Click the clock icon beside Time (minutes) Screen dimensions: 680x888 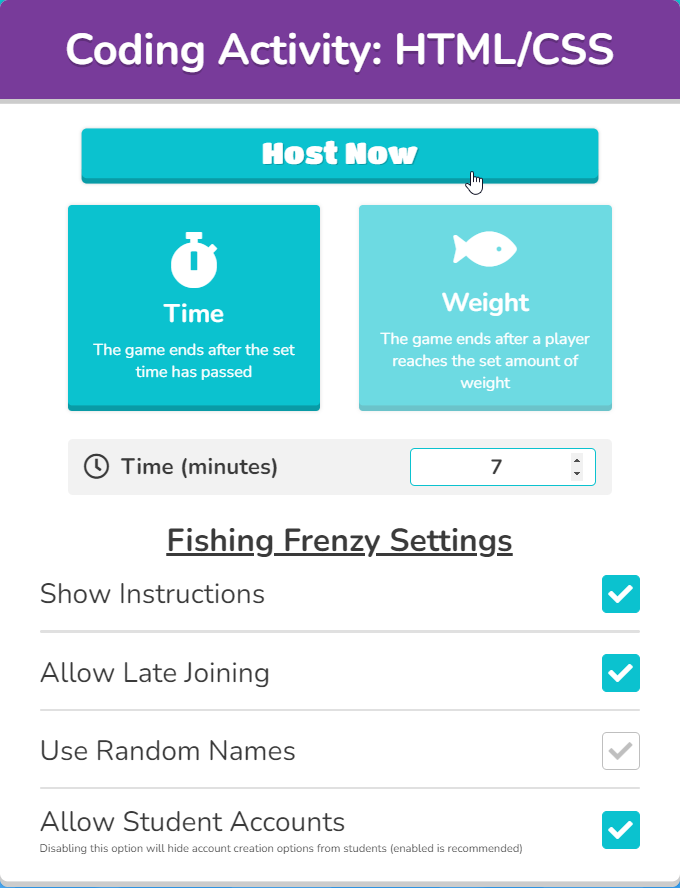point(96,466)
